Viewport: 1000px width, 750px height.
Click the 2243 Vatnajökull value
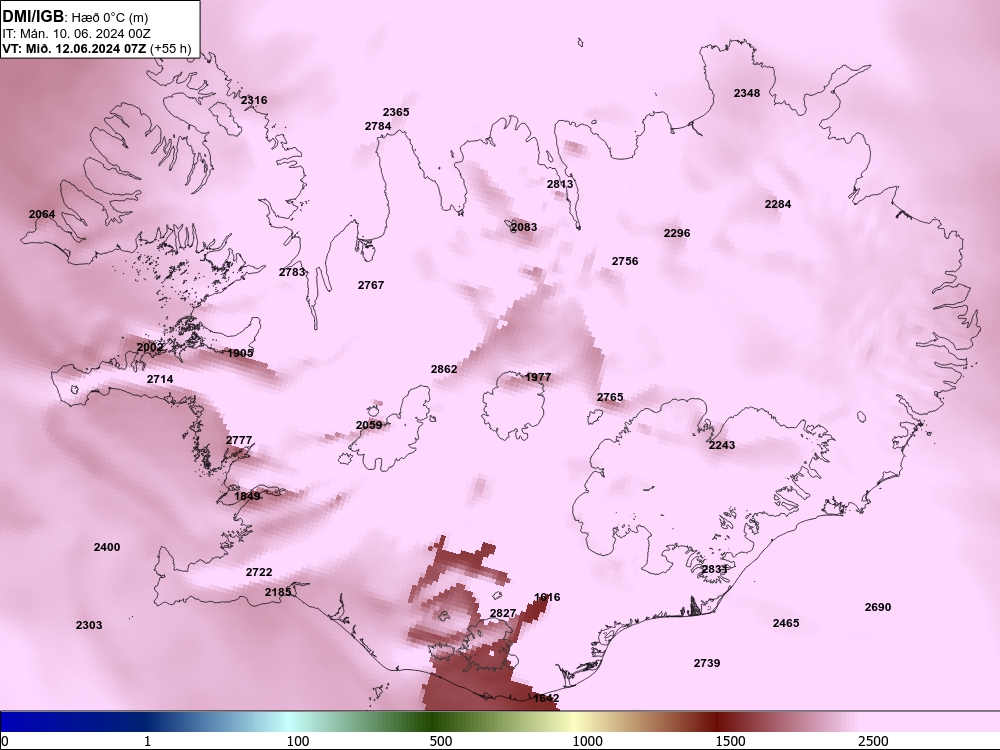[x=722, y=445]
